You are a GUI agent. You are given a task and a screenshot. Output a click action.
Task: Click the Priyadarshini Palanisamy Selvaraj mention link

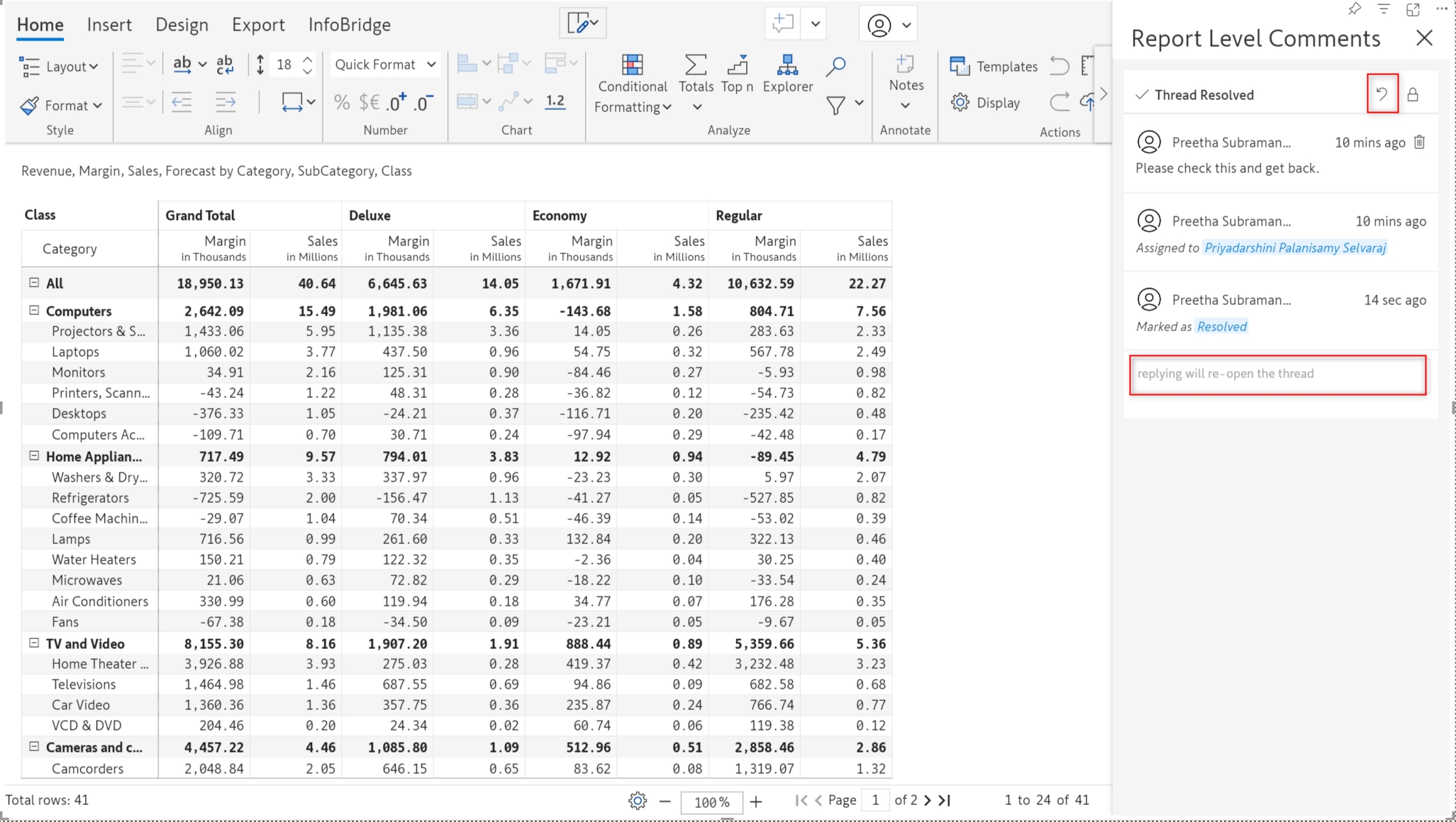click(1294, 248)
